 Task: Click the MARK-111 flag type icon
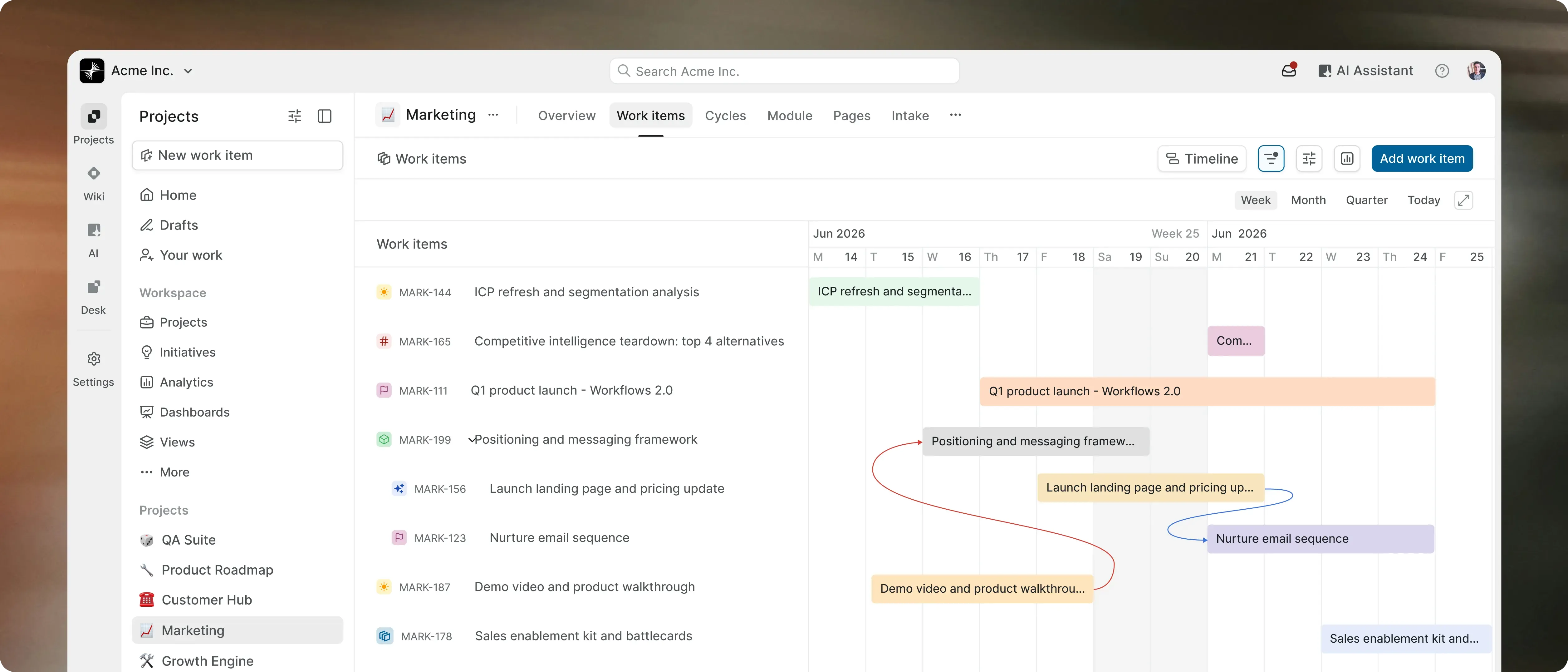click(384, 391)
